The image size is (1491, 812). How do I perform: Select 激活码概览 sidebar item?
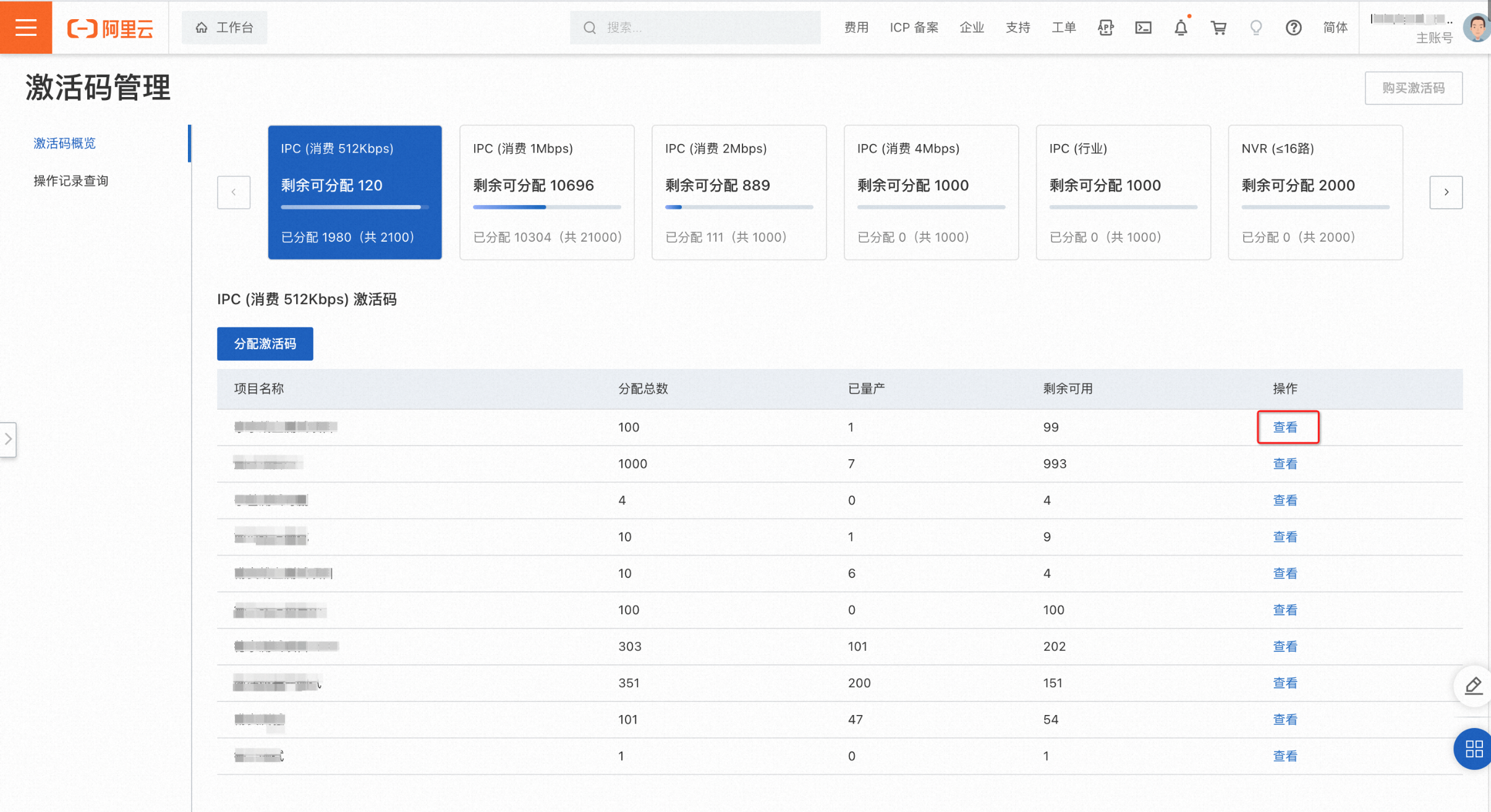(65, 143)
